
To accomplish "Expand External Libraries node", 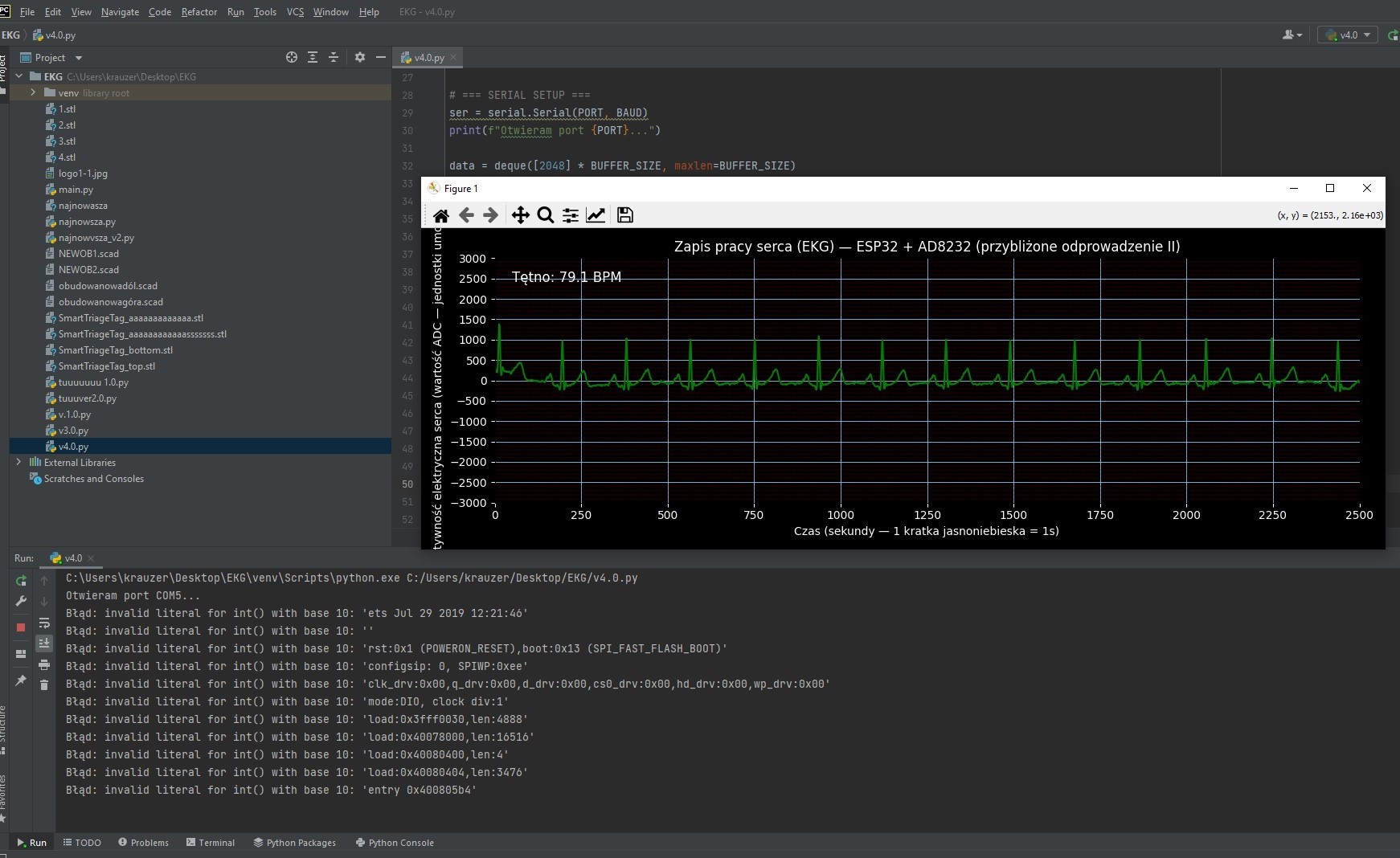I will pyautogui.click(x=18, y=462).
